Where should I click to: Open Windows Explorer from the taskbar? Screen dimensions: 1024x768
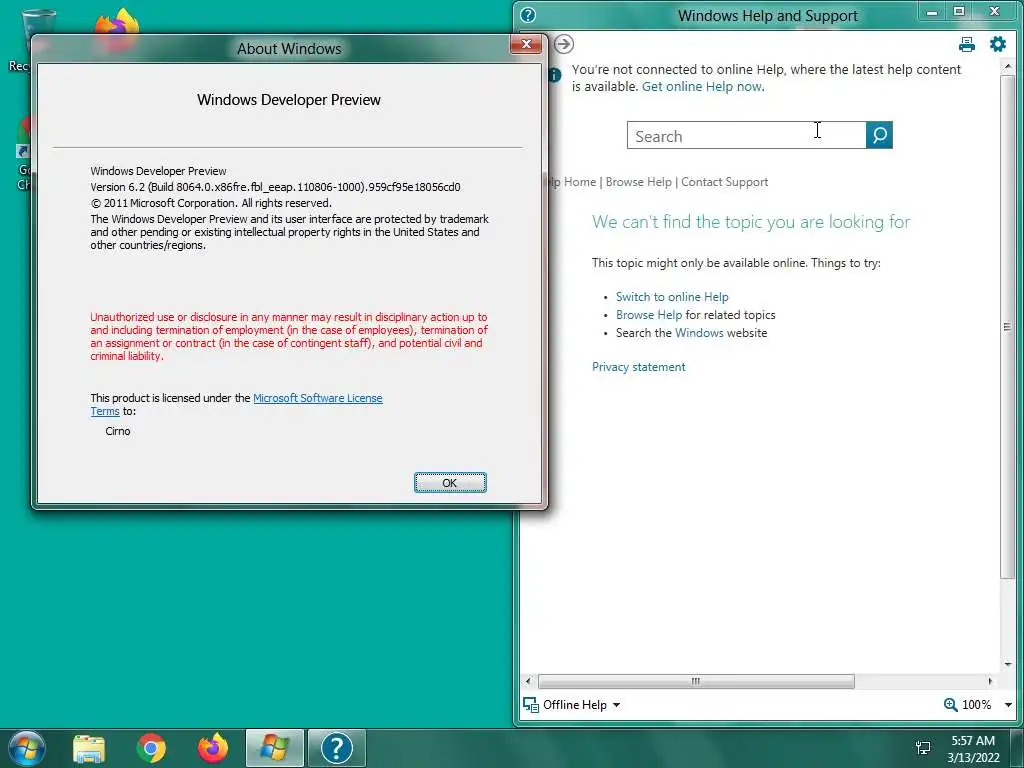point(89,748)
